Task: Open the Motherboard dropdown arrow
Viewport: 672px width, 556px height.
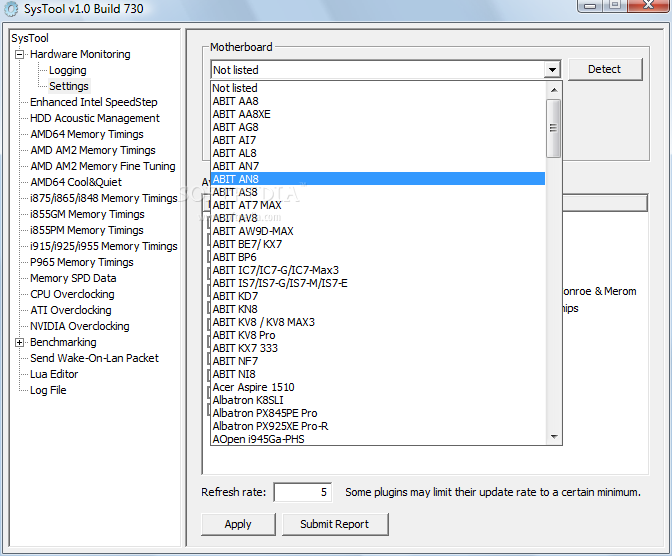Action: [x=552, y=69]
